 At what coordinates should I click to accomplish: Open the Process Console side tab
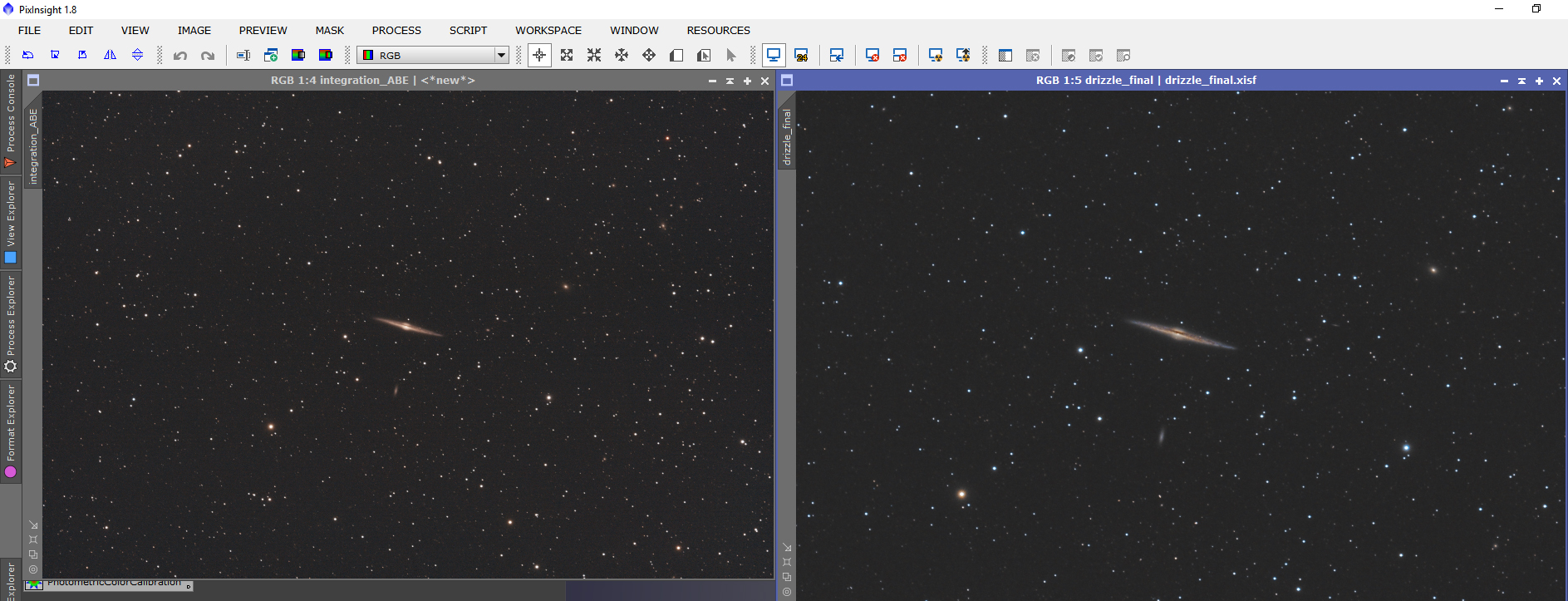coord(11,121)
